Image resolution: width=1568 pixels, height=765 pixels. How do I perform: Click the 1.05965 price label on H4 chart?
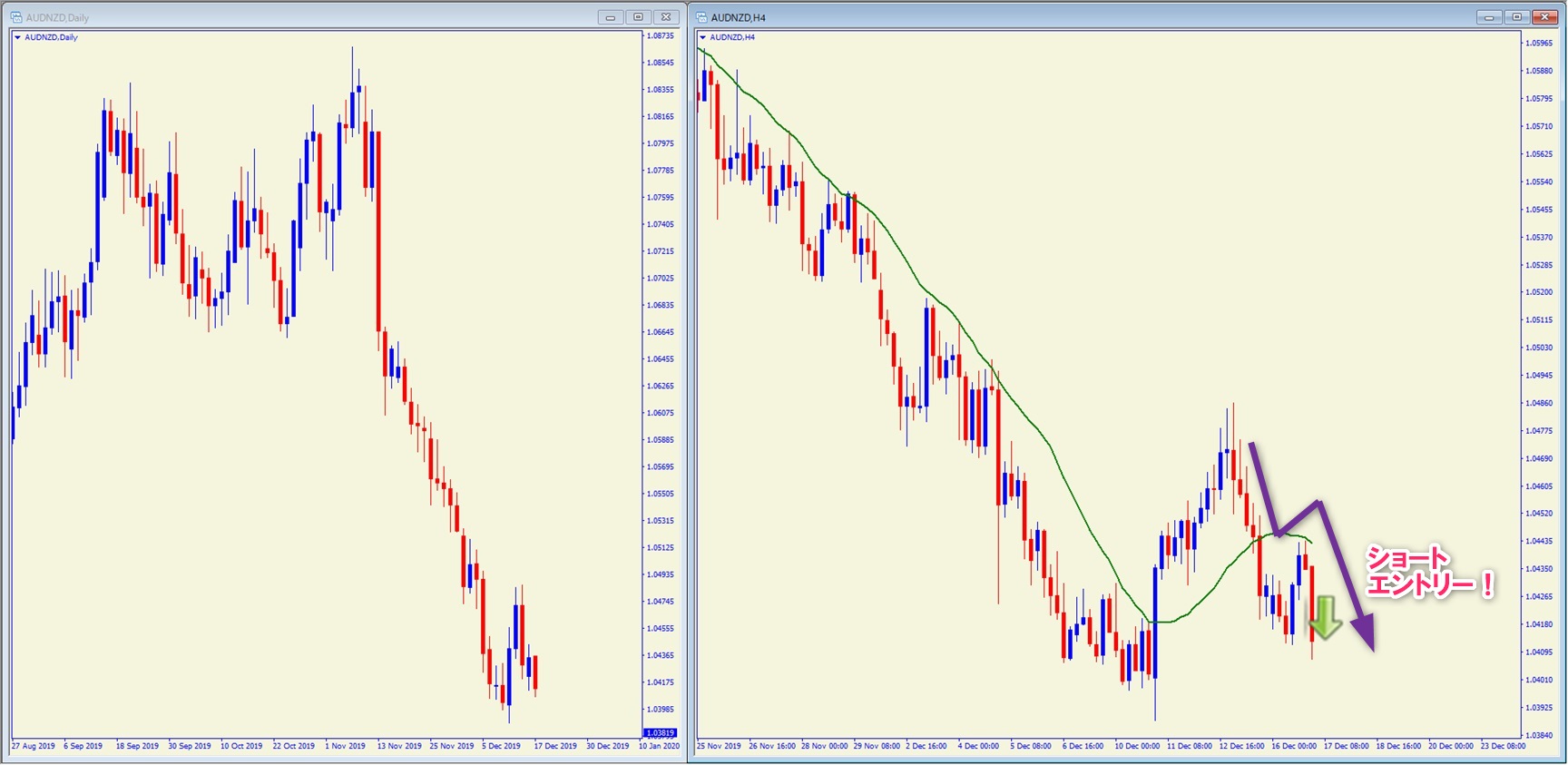point(1539,43)
